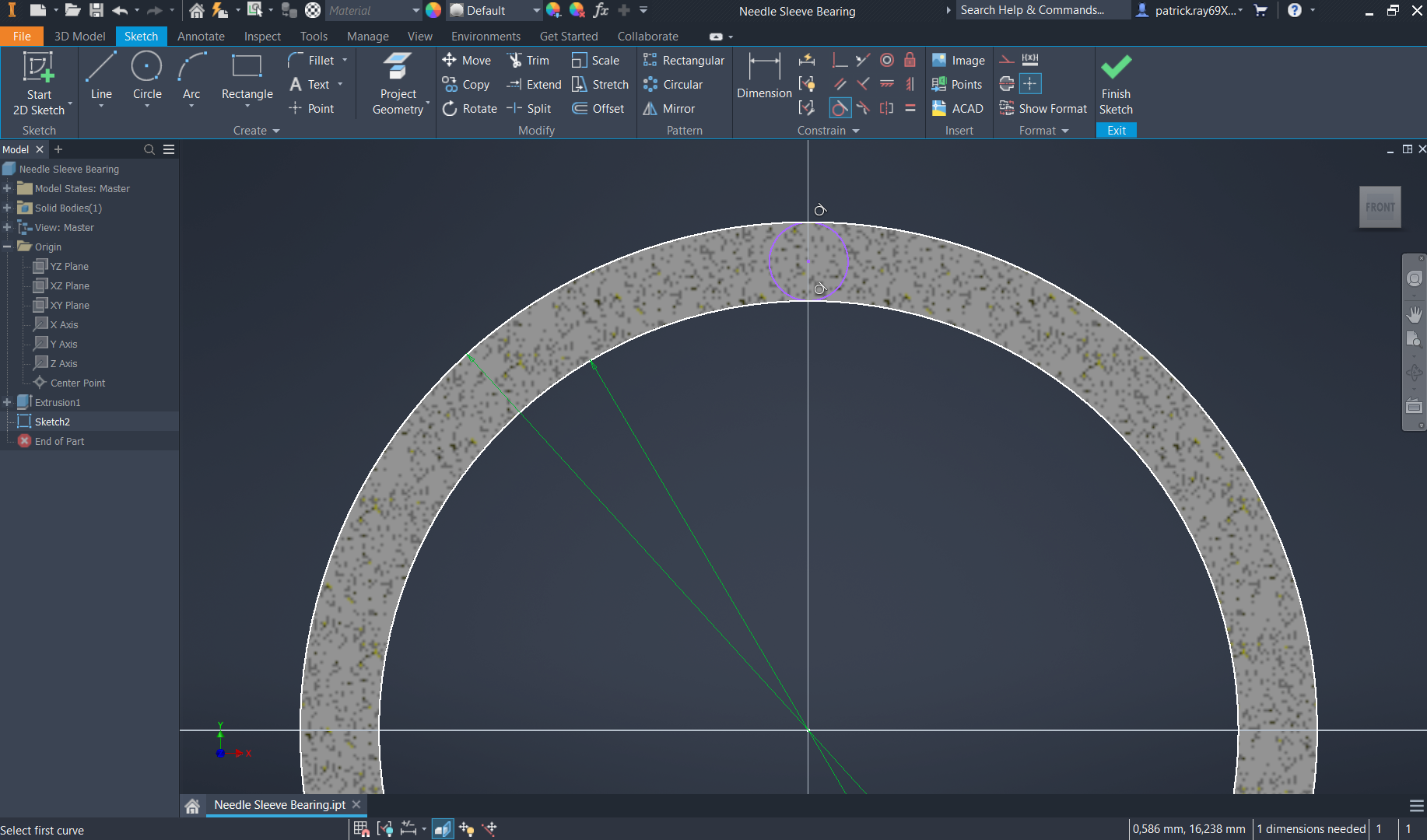1427x840 pixels.
Task: Collapse the Origin folder in browser
Action: click(x=7, y=247)
